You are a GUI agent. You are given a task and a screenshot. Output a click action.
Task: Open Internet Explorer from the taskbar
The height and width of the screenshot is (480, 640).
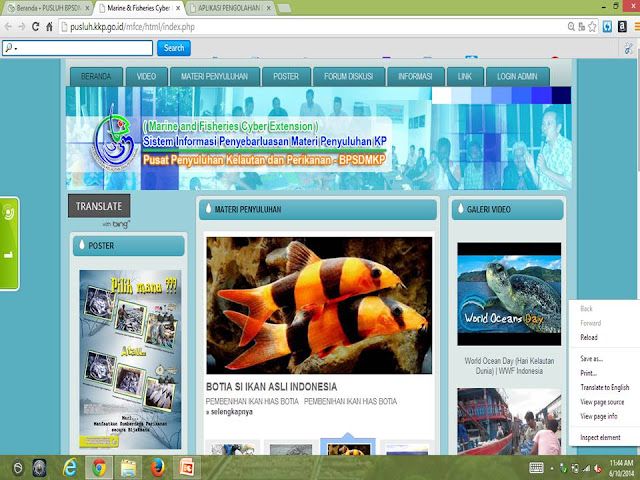coord(70,467)
